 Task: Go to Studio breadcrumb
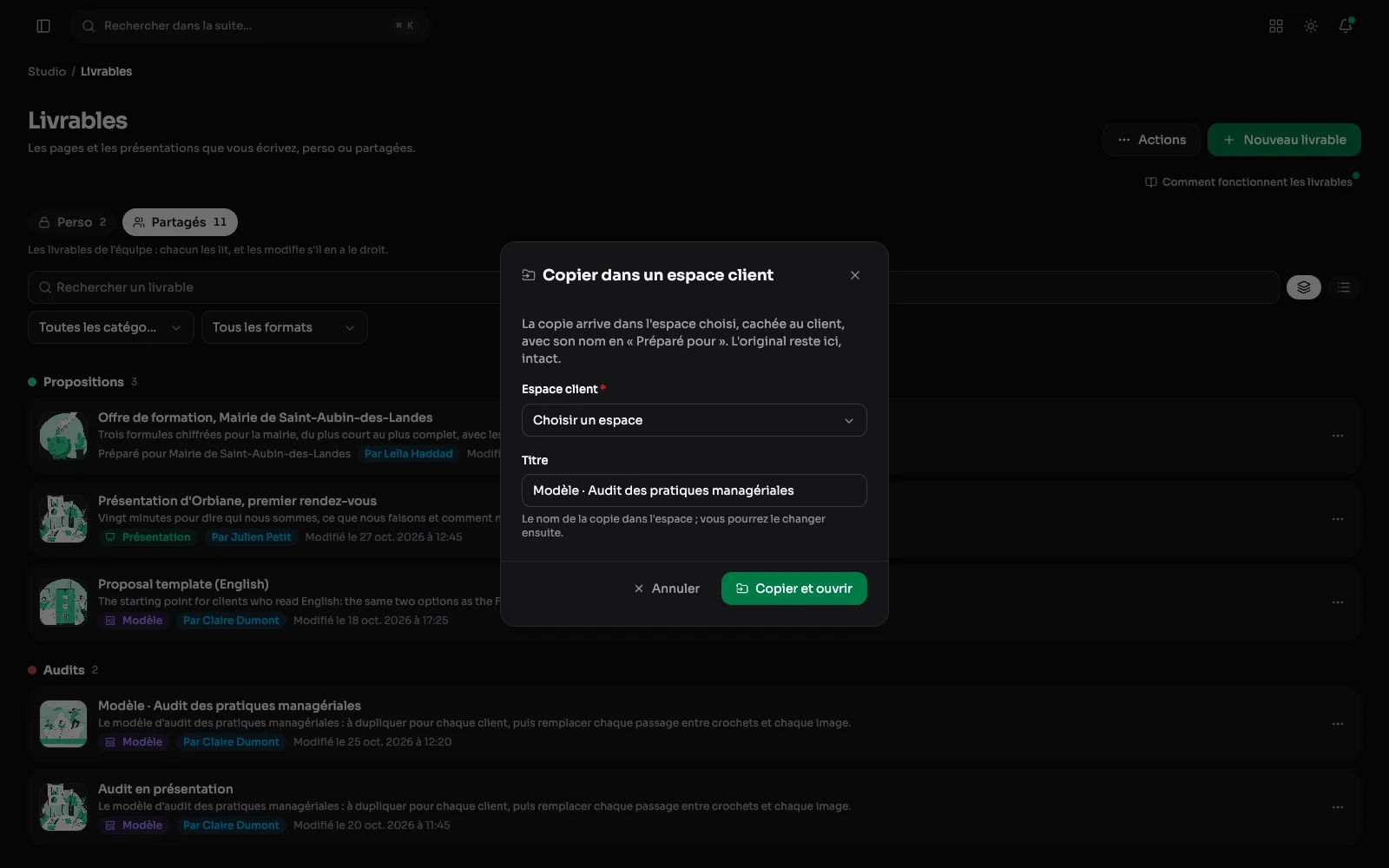point(47,71)
